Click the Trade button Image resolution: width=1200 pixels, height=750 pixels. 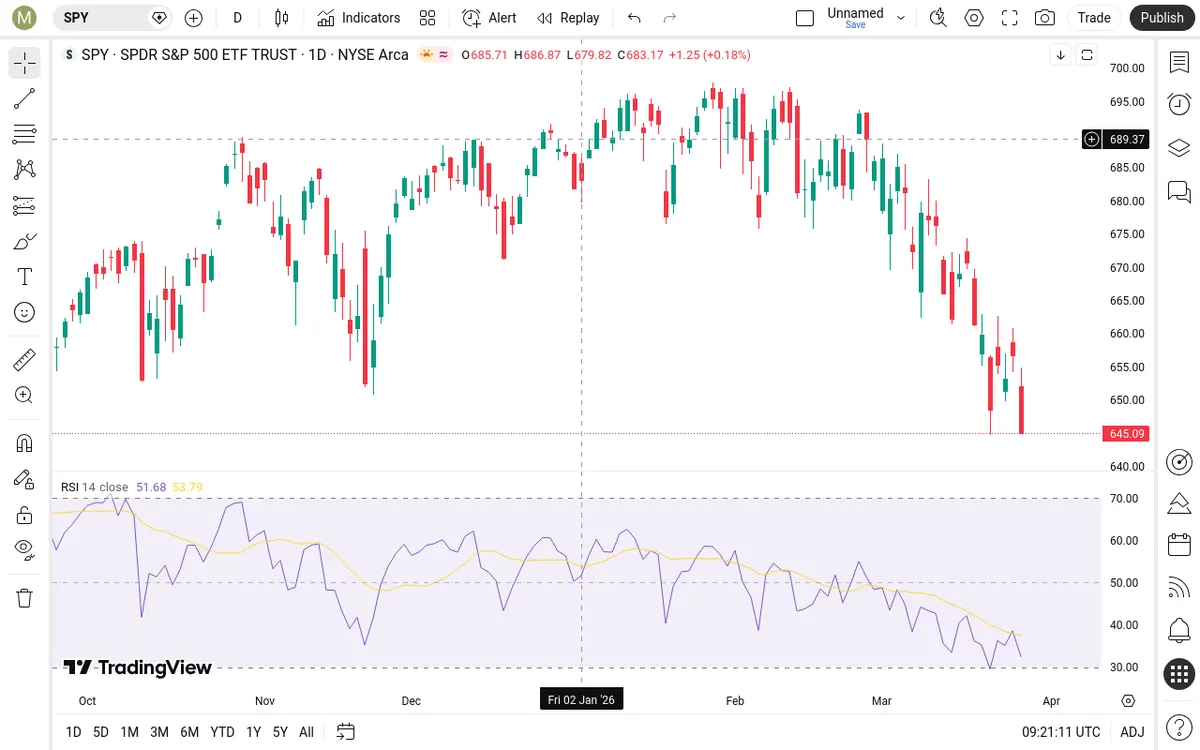[1094, 17]
